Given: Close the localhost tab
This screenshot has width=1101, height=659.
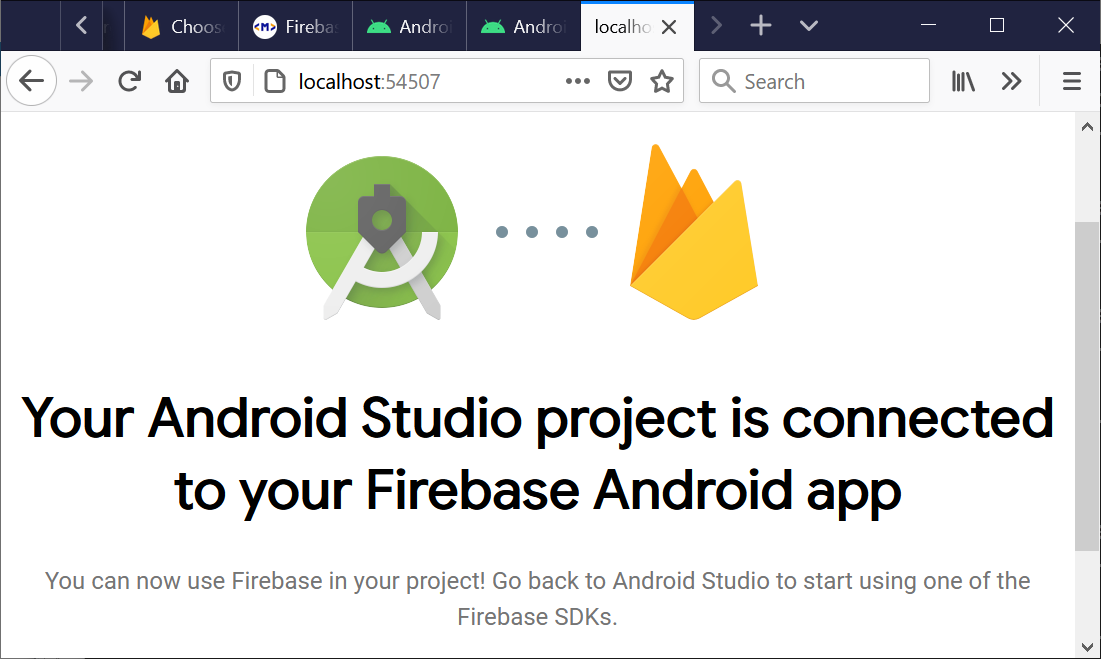Looking at the screenshot, I should tap(669, 27).
